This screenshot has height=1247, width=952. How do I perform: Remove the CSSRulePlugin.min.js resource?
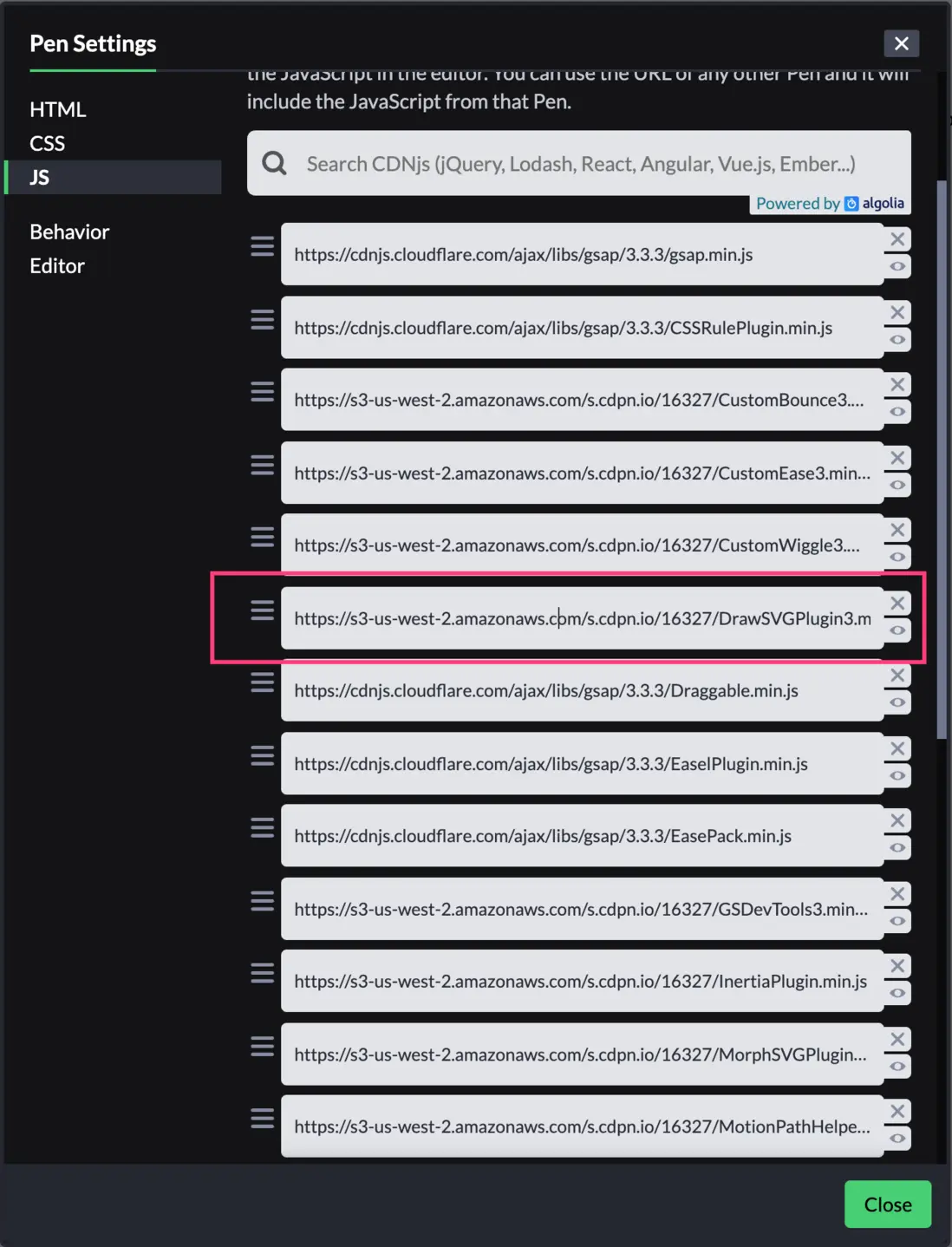pyautogui.click(x=897, y=312)
